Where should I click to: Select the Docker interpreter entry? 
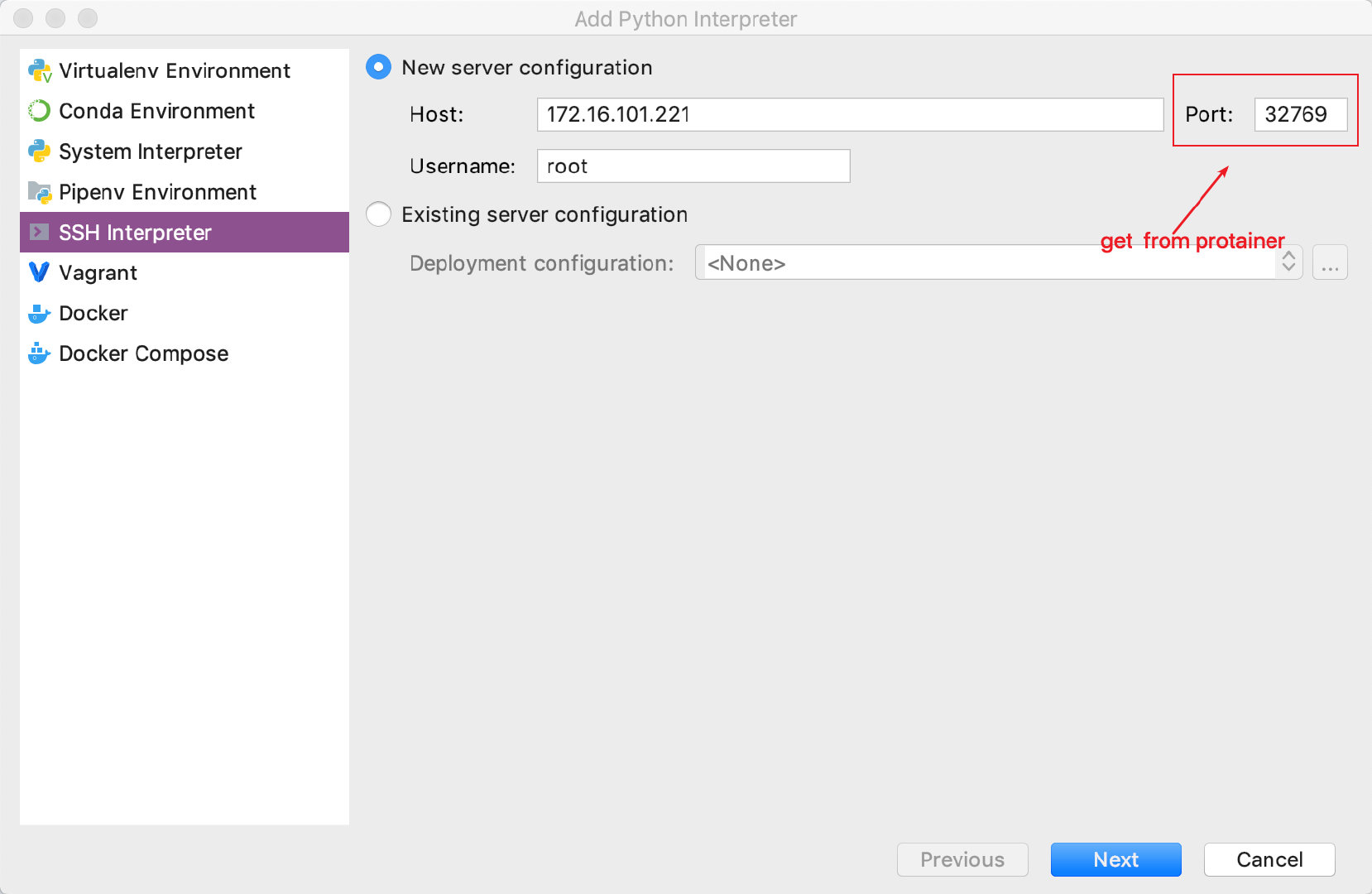pos(185,313)
